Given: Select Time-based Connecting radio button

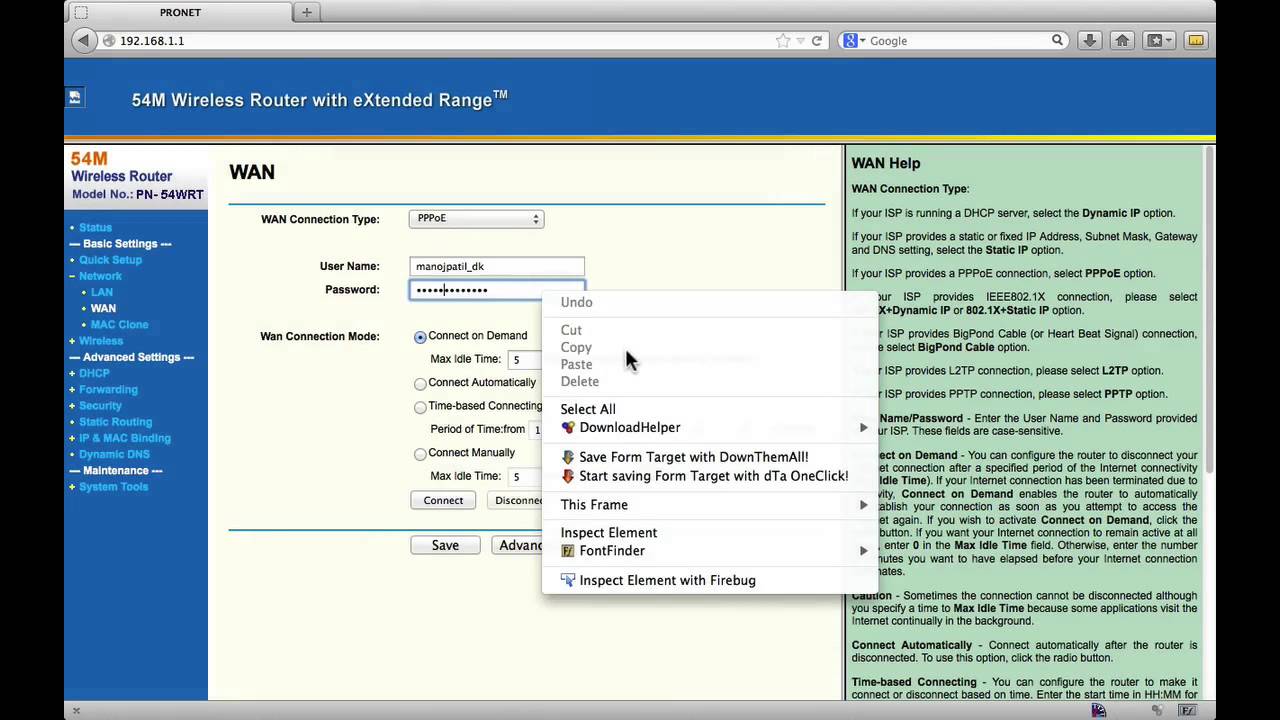Looking at the screenshot, I should click(x=420, y=407).
